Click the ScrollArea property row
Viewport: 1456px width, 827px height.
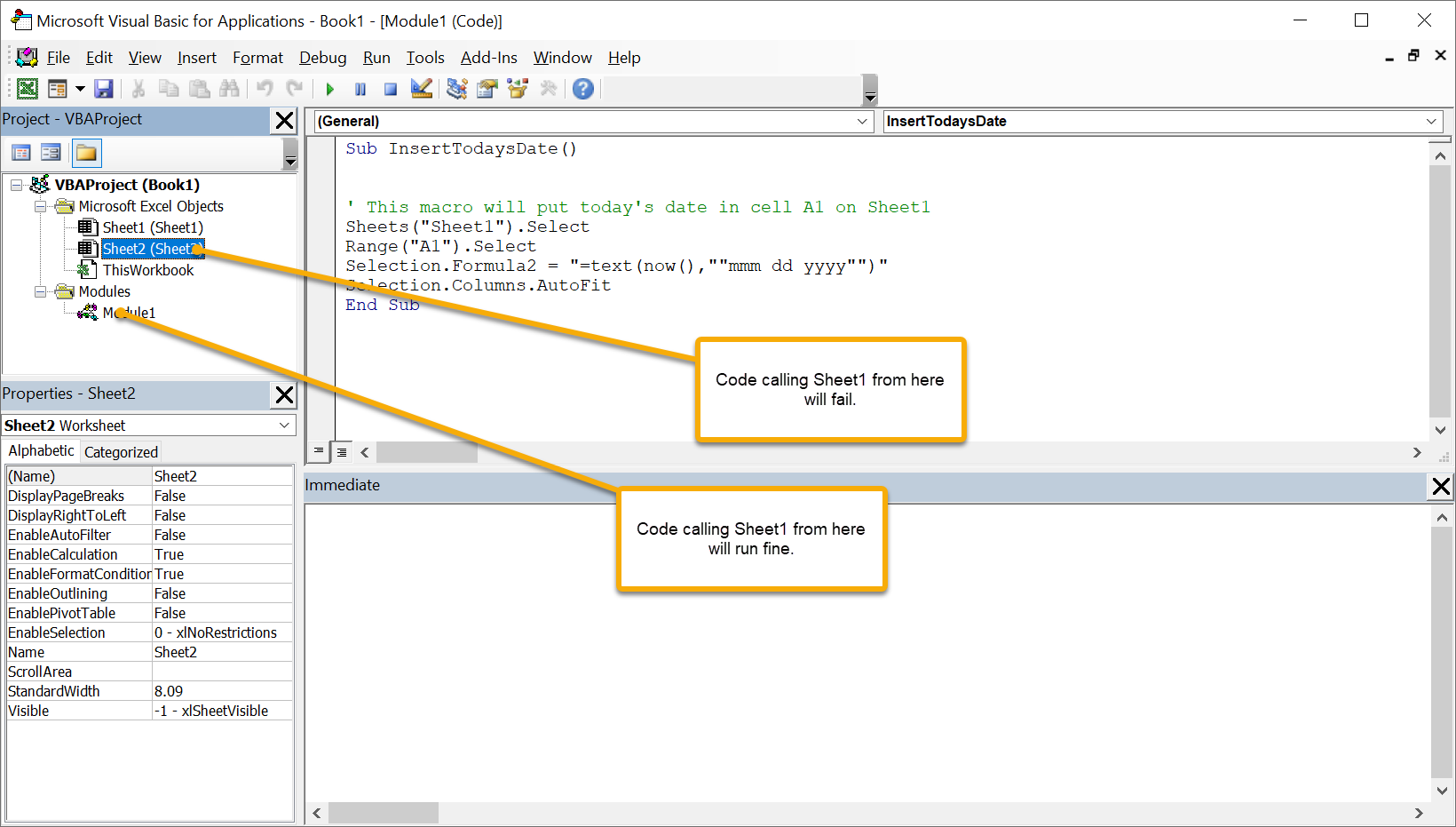pyautogui.click(x=150, y=672)
